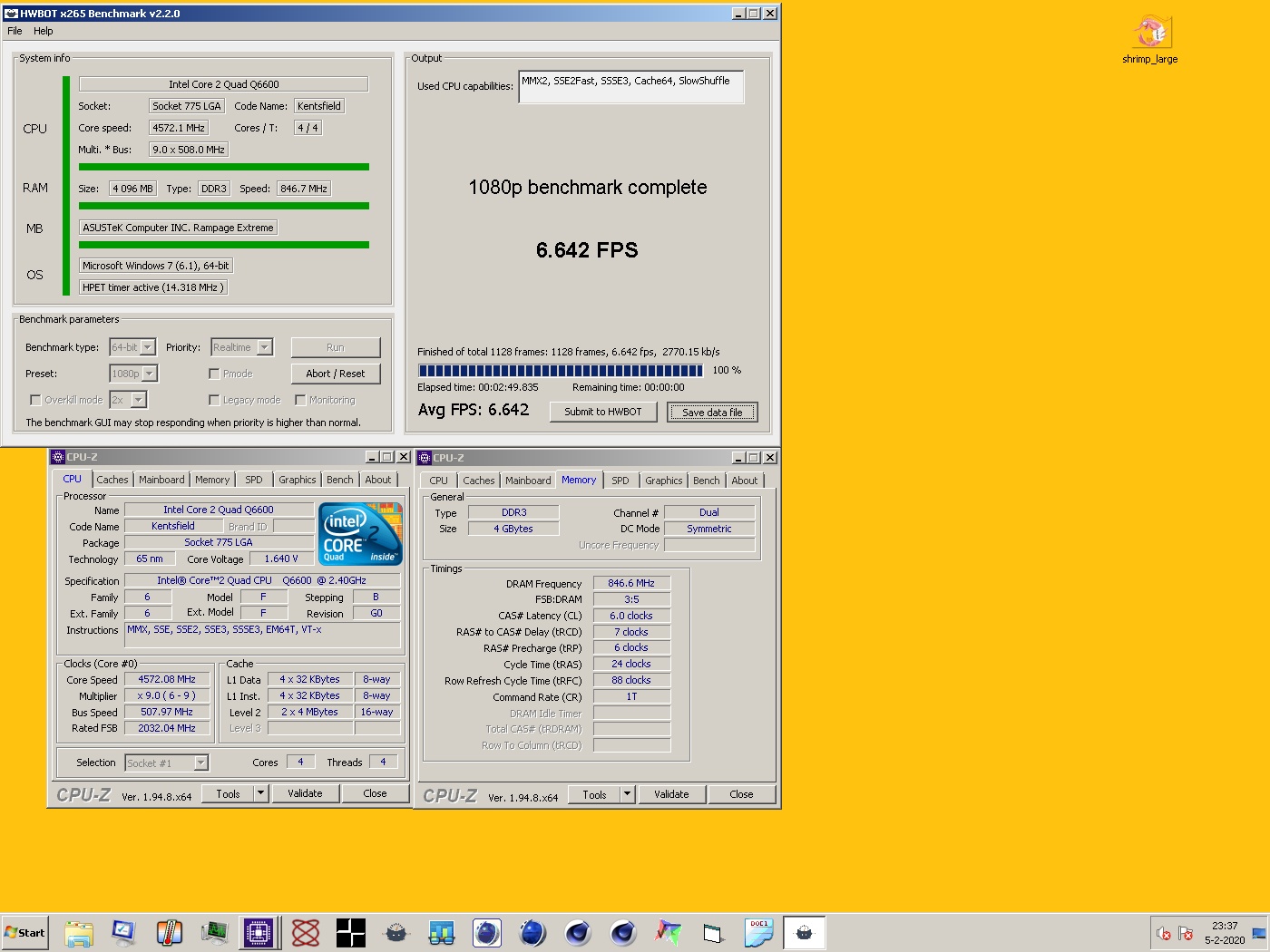
Task: Click the 6.642 FPS result text
Action: pos(587,250)
